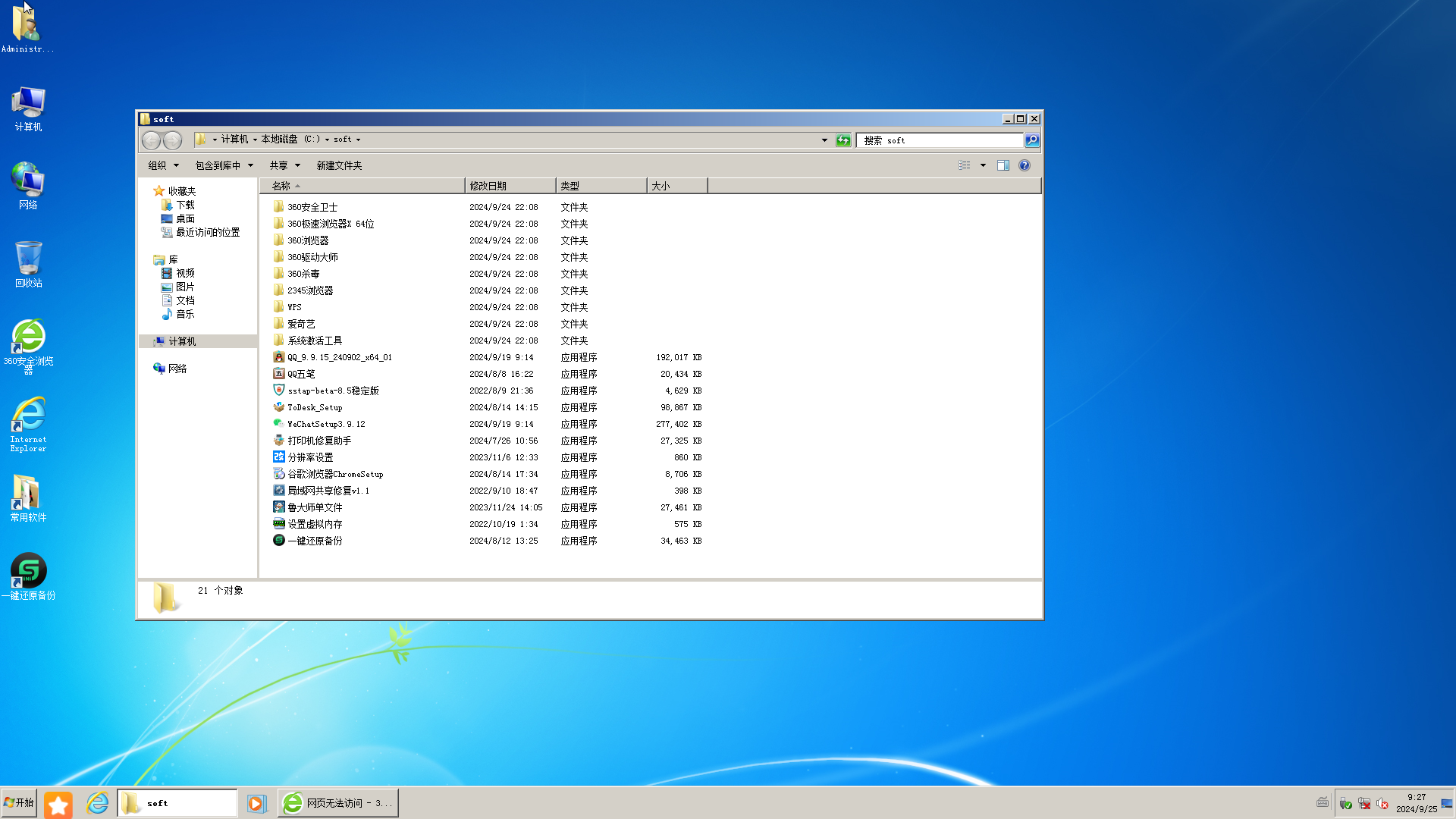This screenshot has height=819, width=1456.
Task: Expand the dropdown arrow after 本地磁盘 (C:)
Action: [327, 140]
